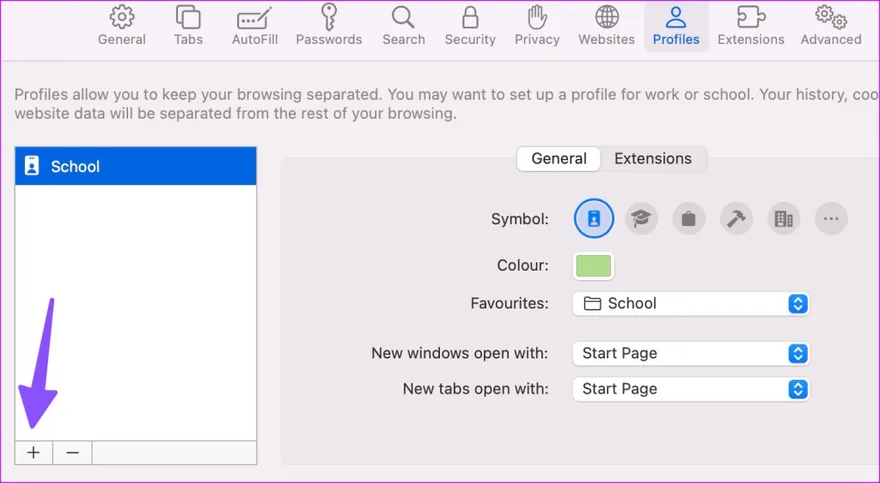This screenshot has width=880, height=483.
Task: Select the ID badge profile symbol
Action: point(594,219)
